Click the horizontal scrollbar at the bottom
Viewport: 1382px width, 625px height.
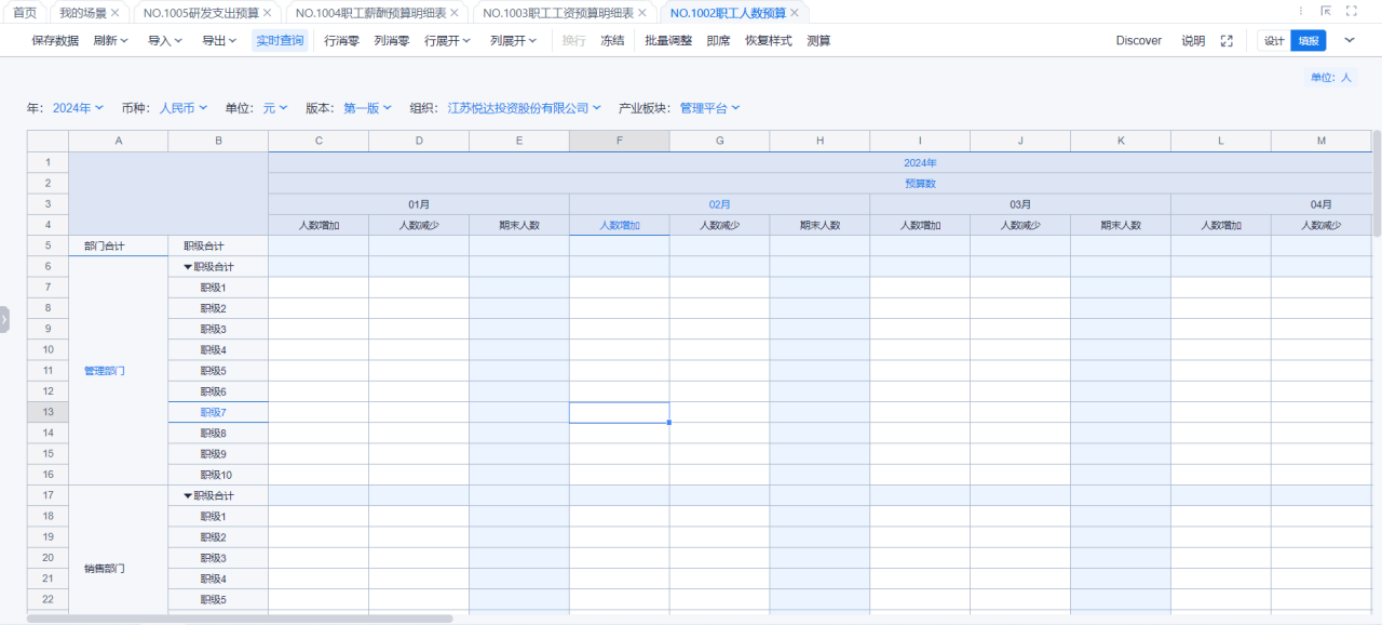point(240,619)
